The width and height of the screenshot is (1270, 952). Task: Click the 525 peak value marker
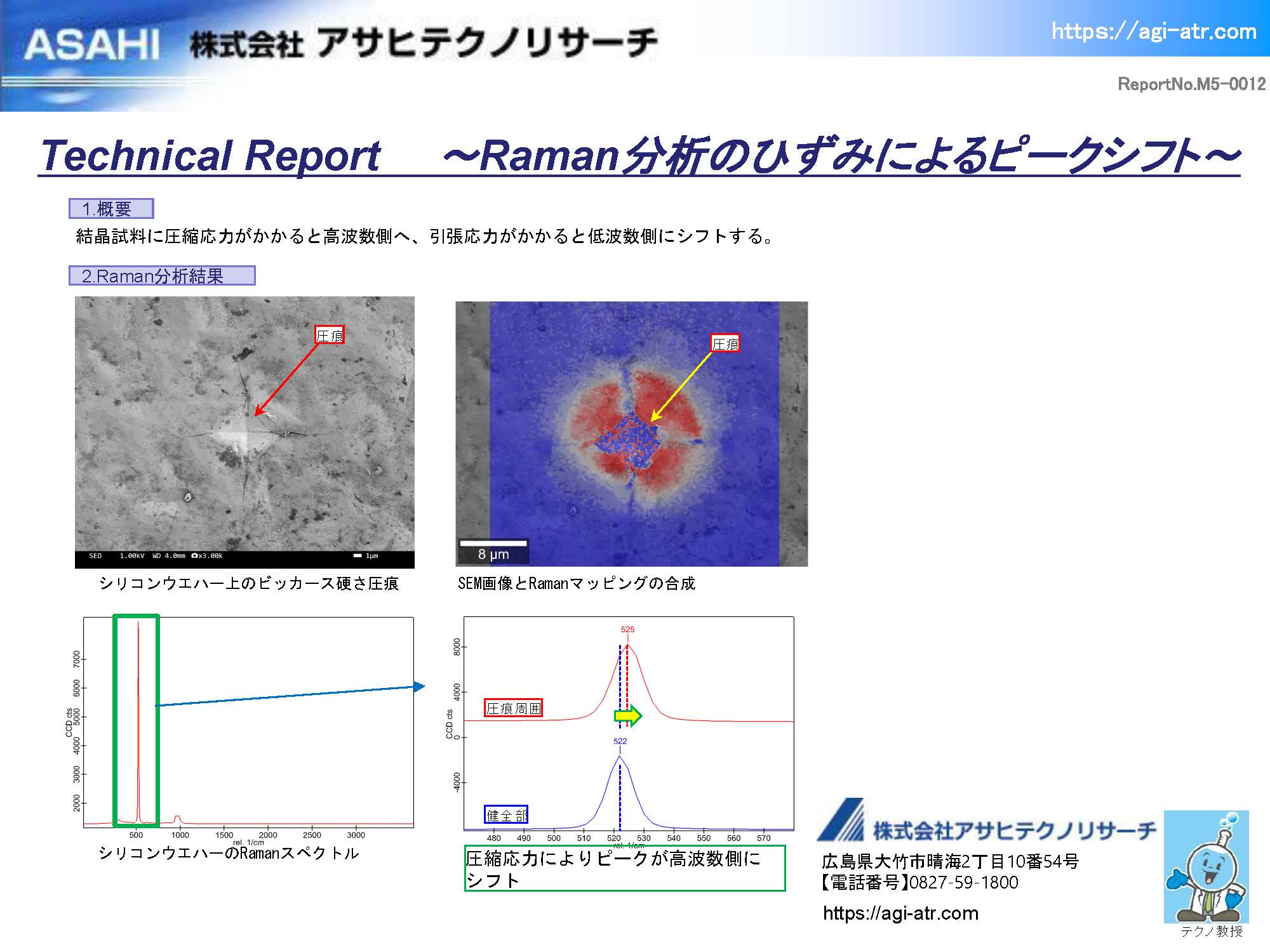627,630
